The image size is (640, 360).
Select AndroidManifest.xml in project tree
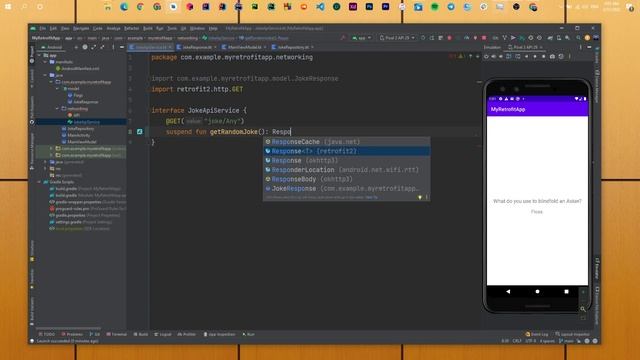[x=78, y=69]
